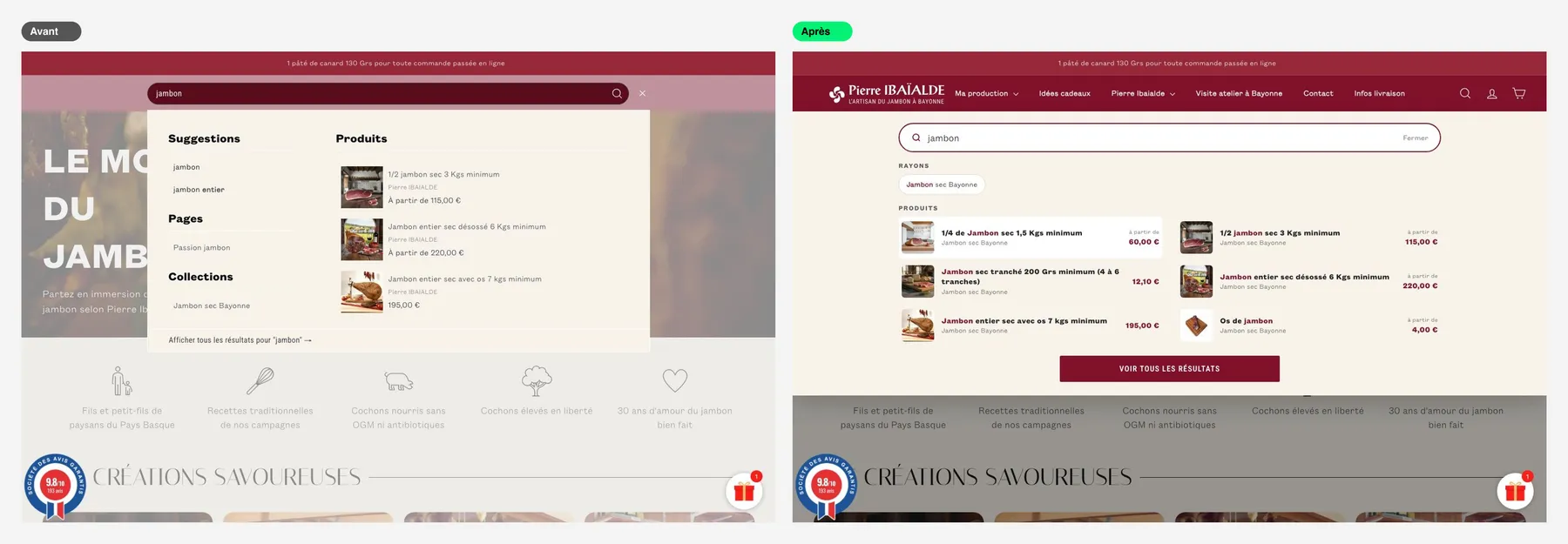This screenshot has height=544, width=1568.
Task: Select the 'jambon entier' suggestion
Action: pos(199,190)
